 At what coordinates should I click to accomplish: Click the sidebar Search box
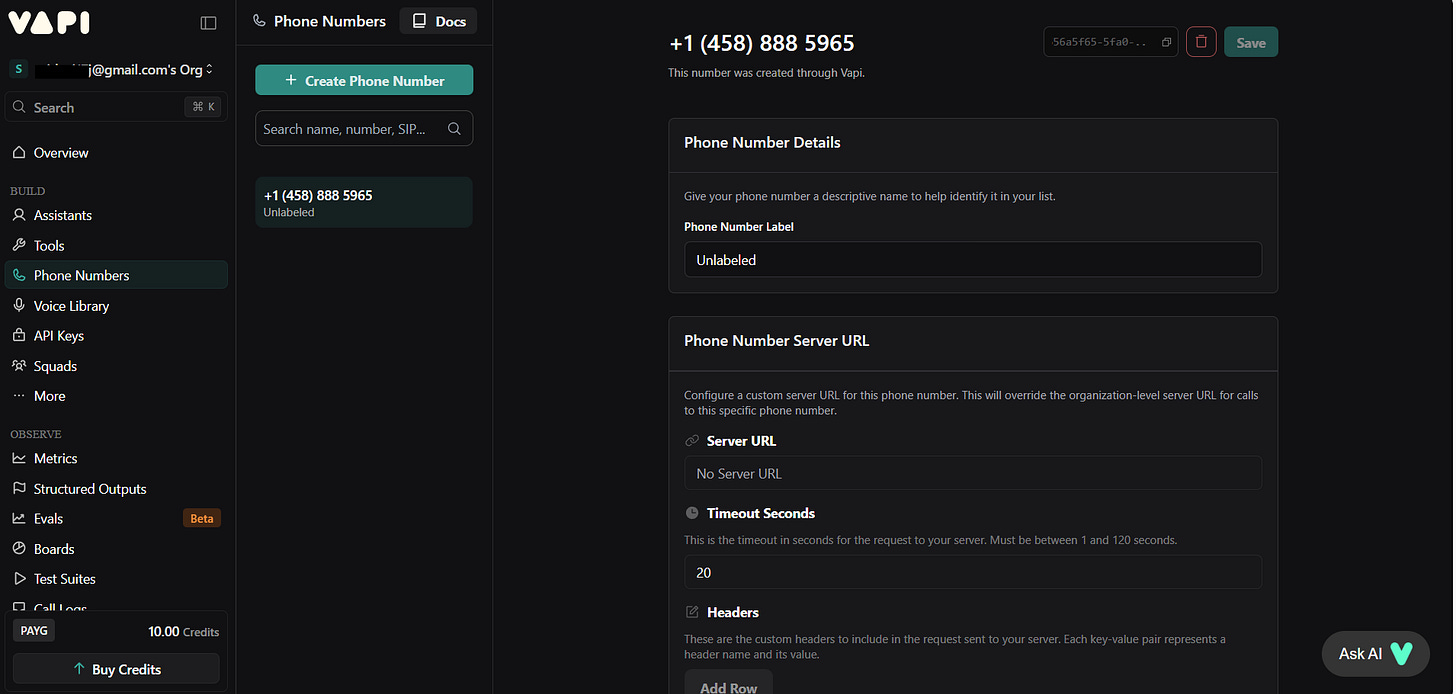tap(117, 107)
